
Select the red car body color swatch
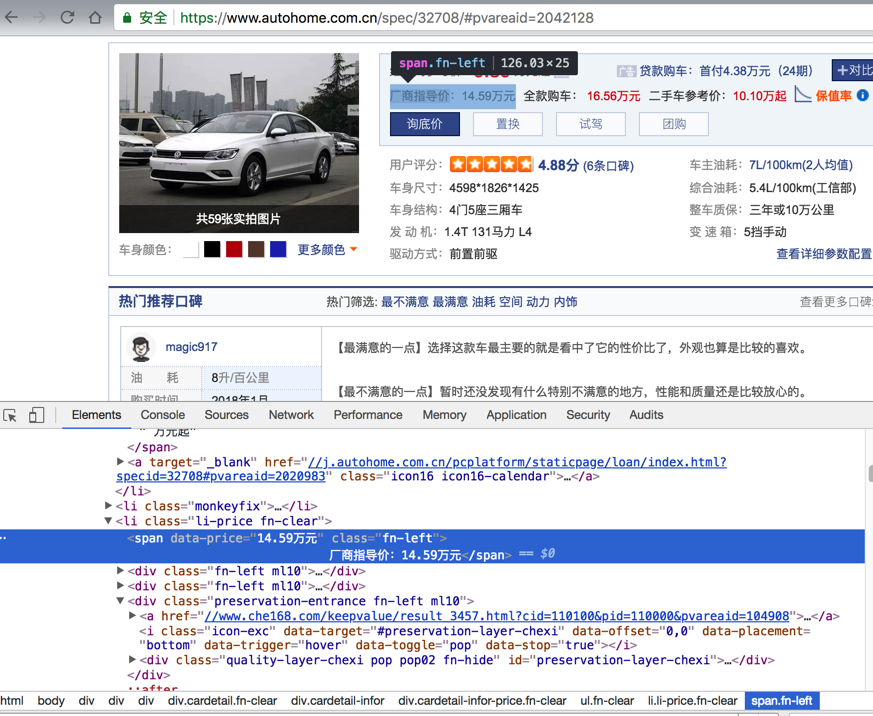coord(234,249)
